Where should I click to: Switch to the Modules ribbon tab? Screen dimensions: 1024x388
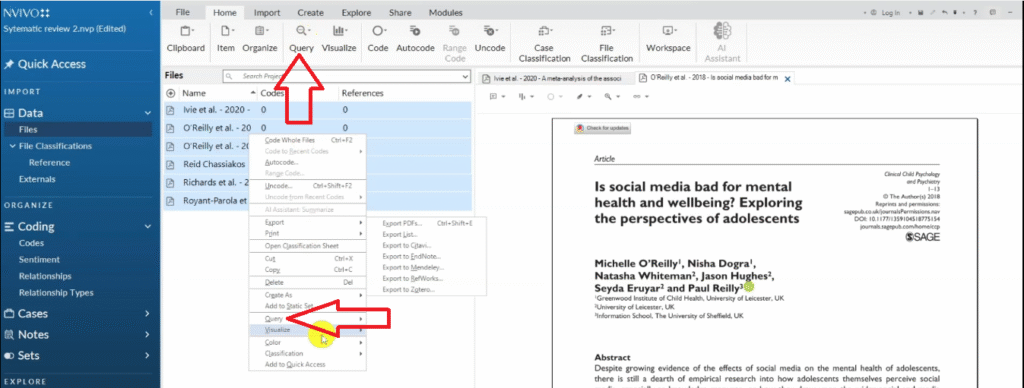445,12
